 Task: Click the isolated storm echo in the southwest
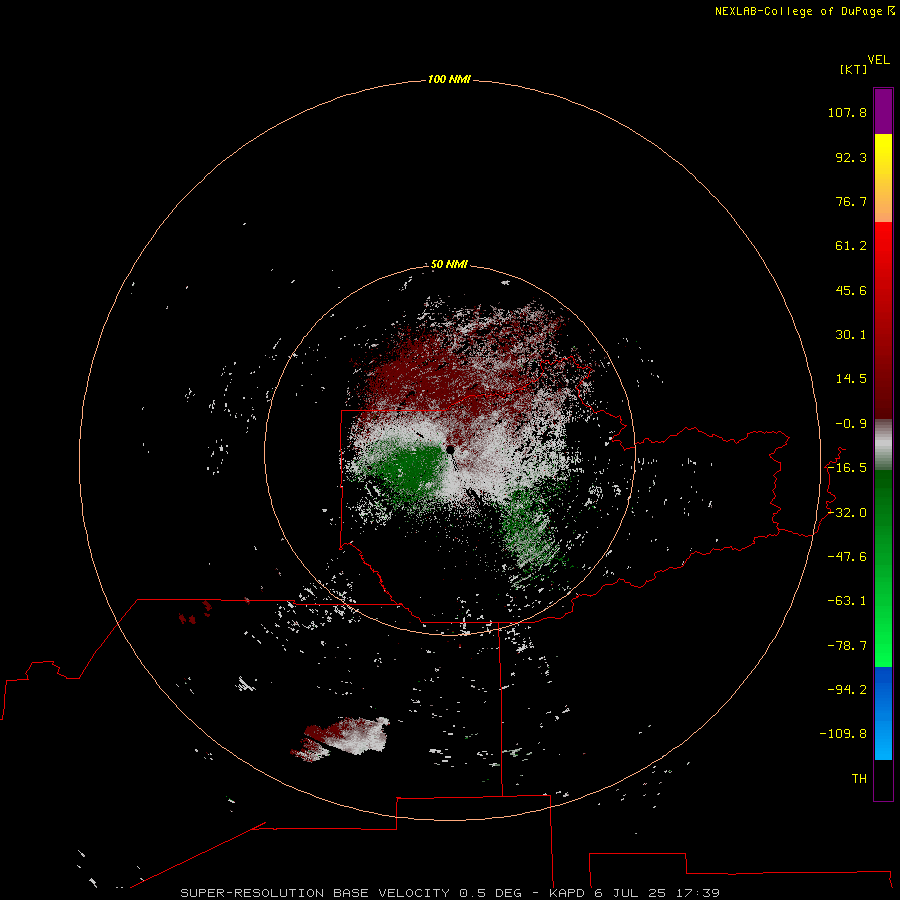[x=342, y=739]
